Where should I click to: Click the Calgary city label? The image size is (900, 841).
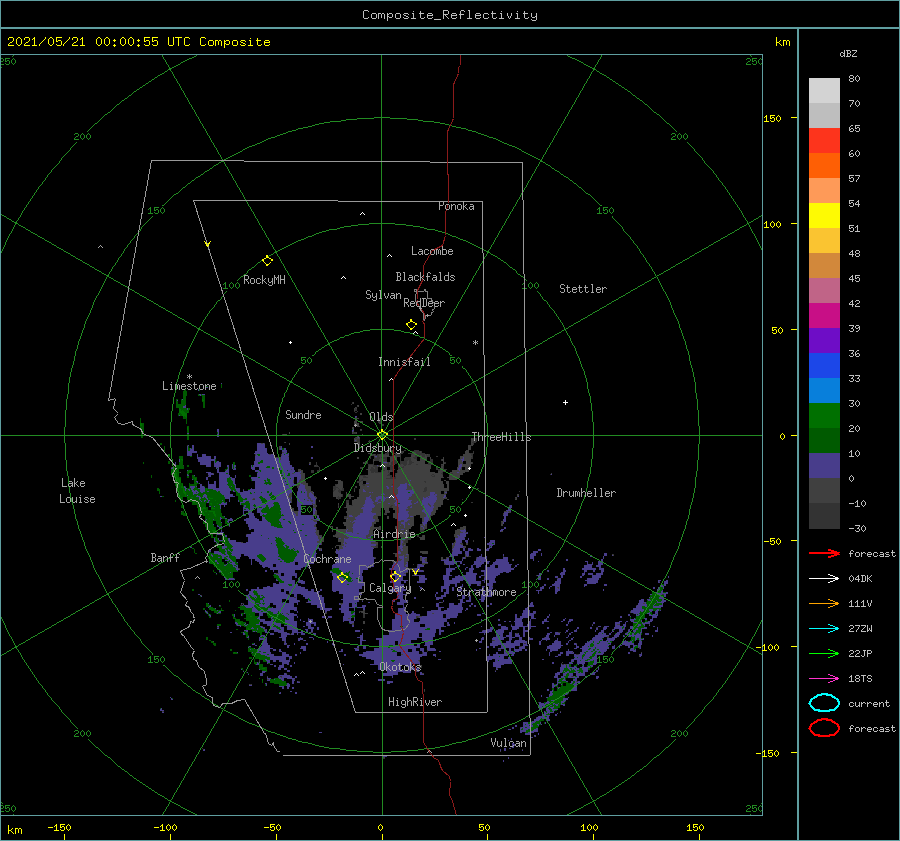point(390,588)
